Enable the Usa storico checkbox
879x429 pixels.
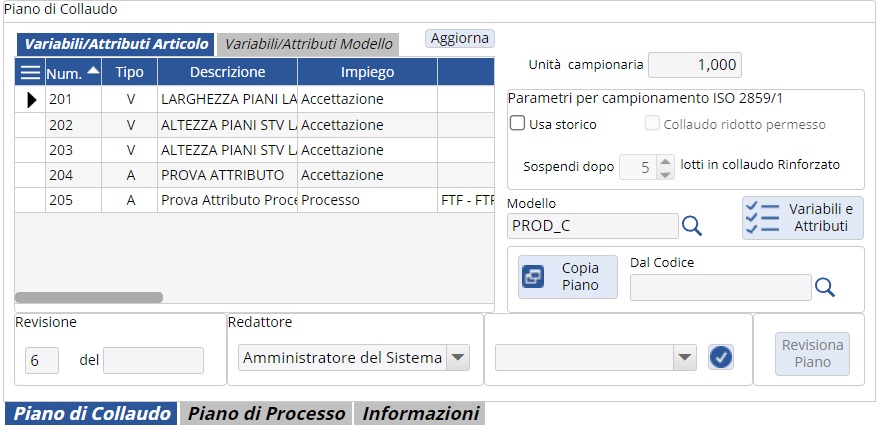[x=518, y=124]
